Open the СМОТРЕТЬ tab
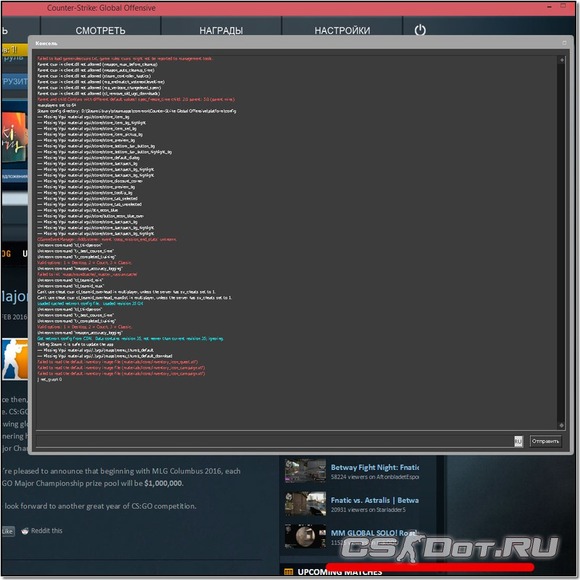Image resolution: width=580 pixels, height=580 pixels. (x=100, y=30)
